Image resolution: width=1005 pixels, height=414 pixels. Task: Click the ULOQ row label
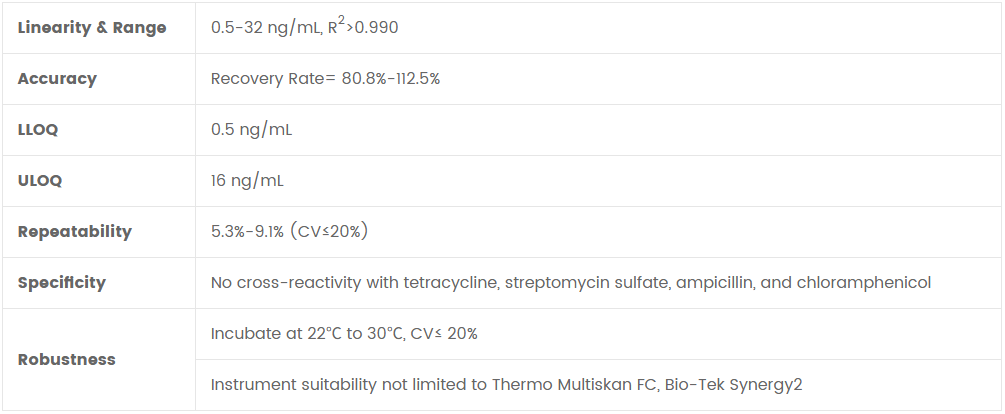40,181
